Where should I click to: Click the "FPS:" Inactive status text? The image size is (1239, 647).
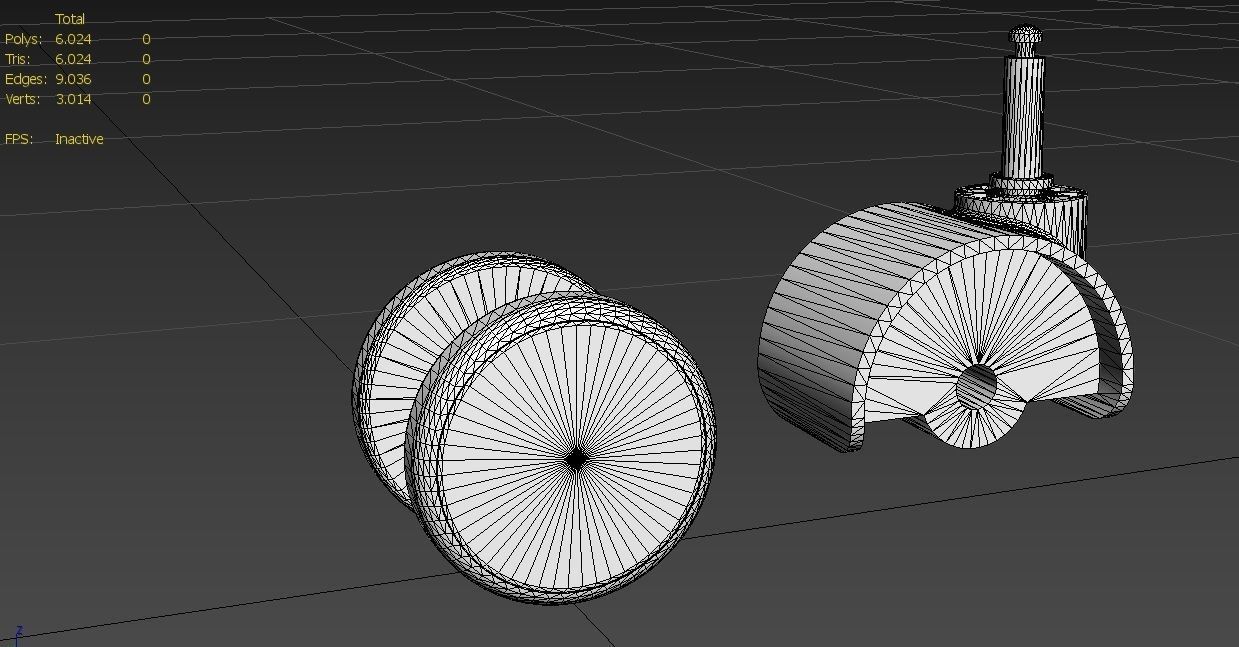point(79,139)
